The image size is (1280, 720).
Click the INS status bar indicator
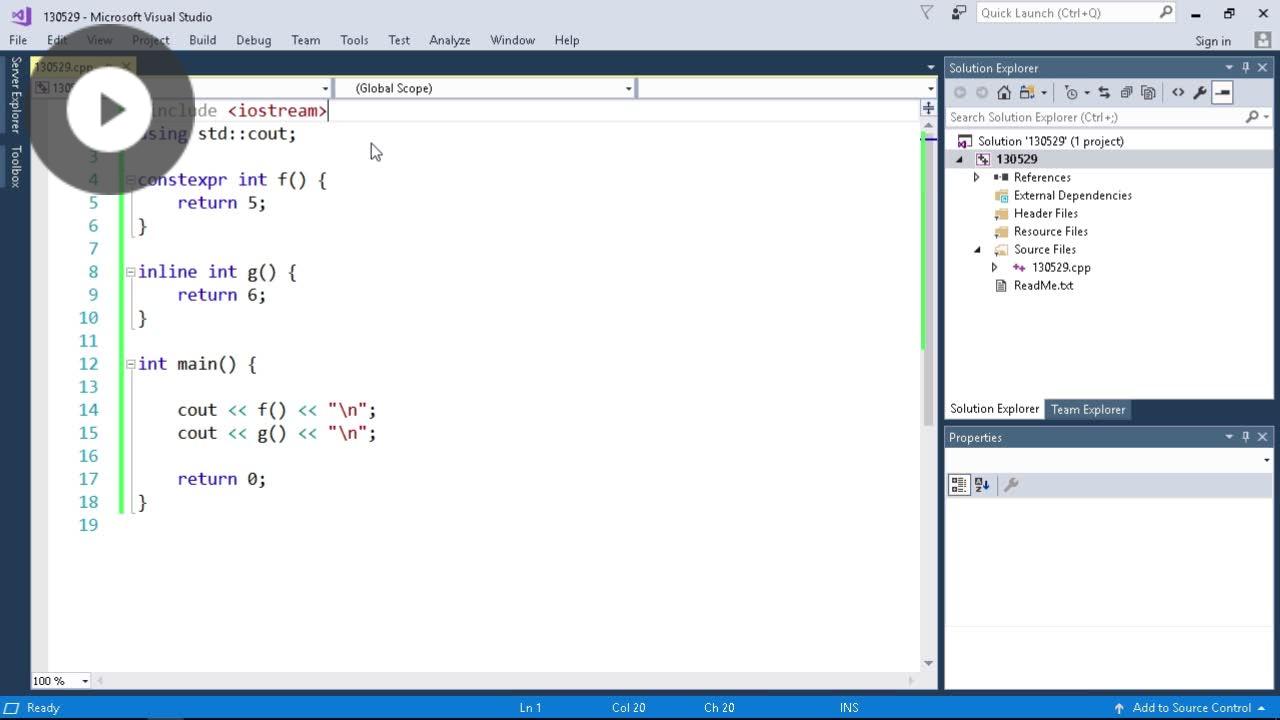tap(849, 707)
